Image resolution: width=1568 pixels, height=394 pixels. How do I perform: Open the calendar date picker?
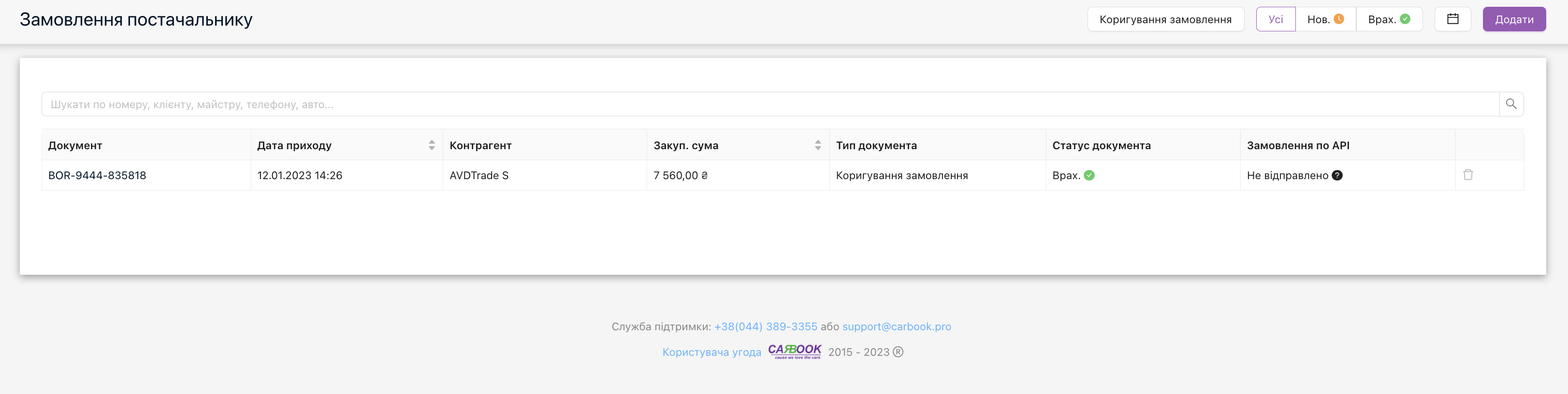(1452, 19)
